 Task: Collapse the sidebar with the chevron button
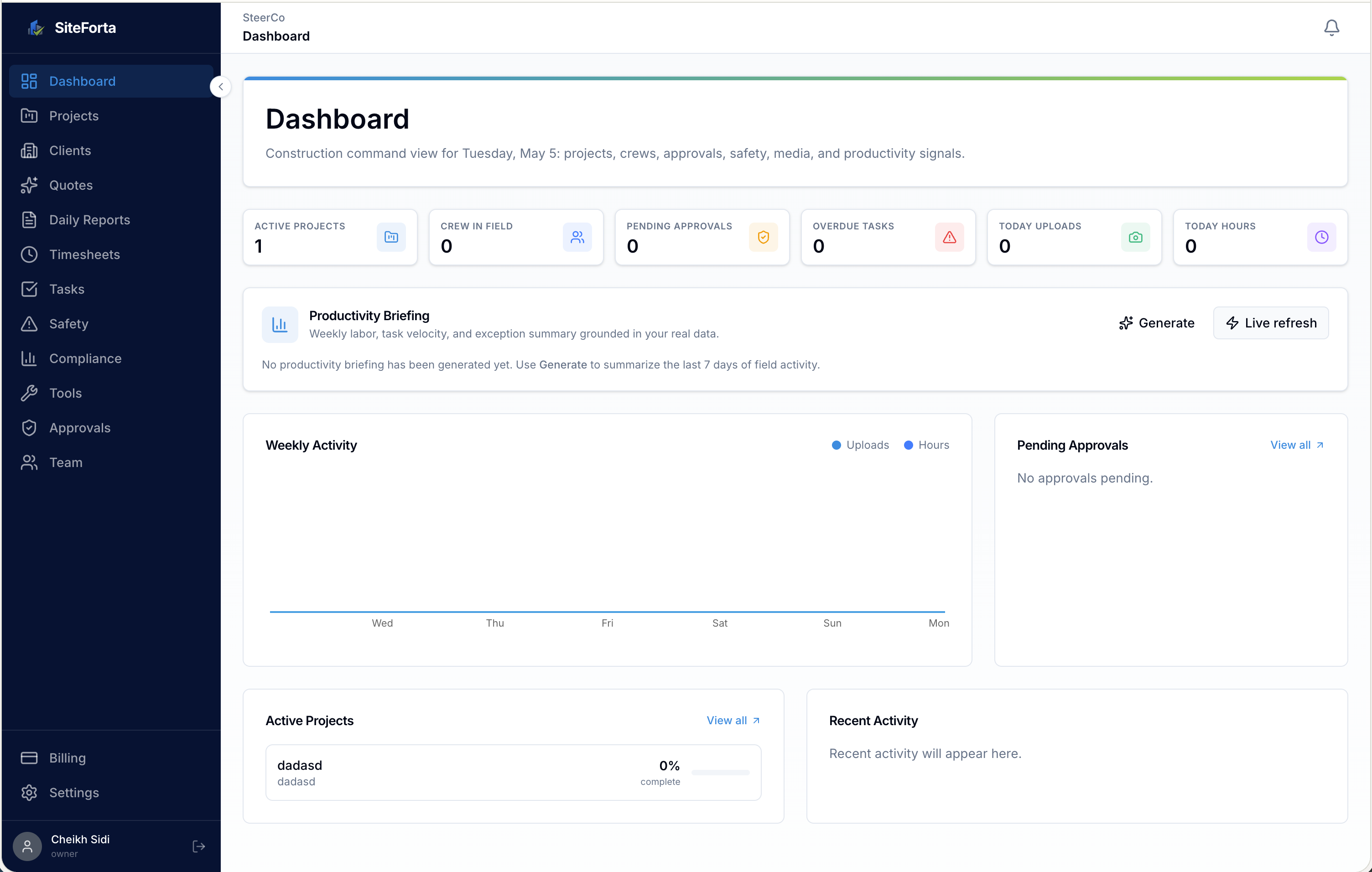[x=220, y=87]
